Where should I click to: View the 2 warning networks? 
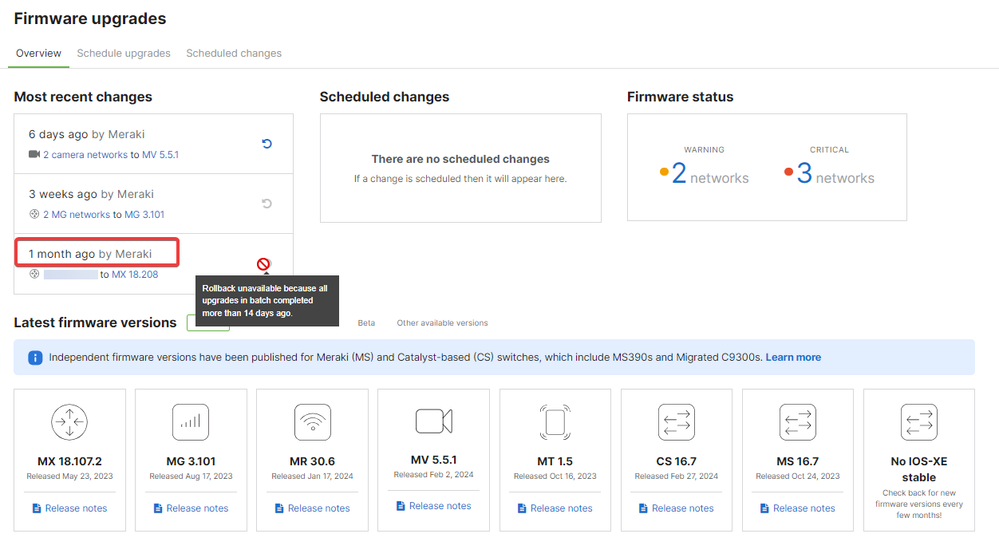pos(710,173)
